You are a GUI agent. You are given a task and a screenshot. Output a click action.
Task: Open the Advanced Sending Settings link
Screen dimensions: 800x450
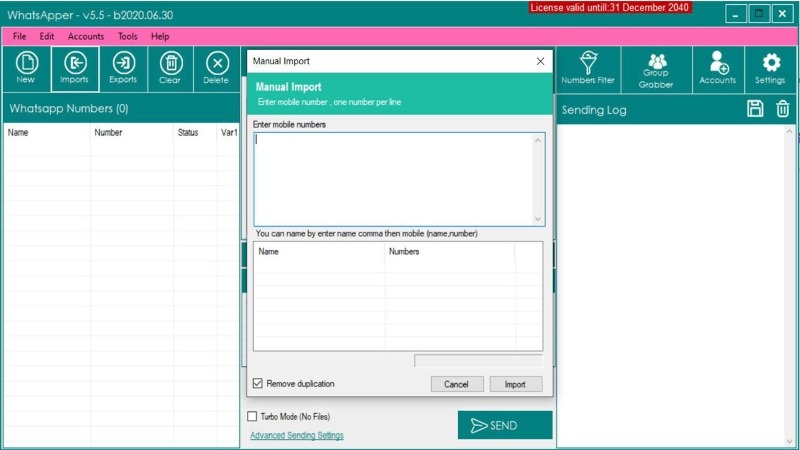coord(296,436)
